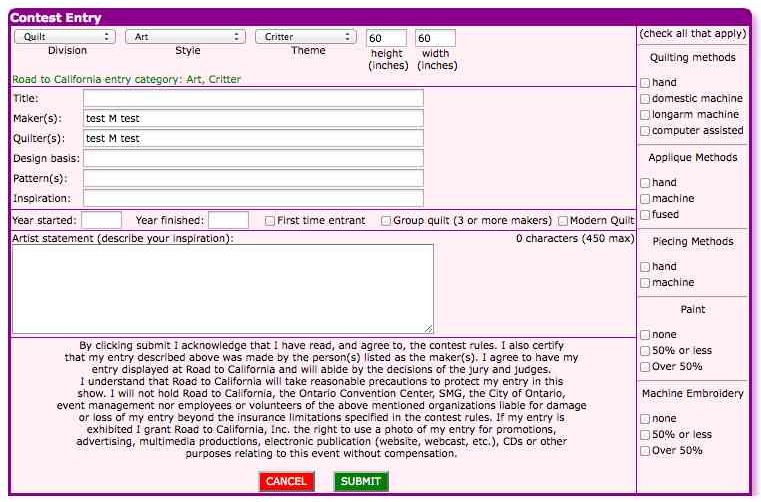Check Group quilt (3 or more makers)
Image resolution: width=761 pixels, height=502 pixels.
coord(386,221)
